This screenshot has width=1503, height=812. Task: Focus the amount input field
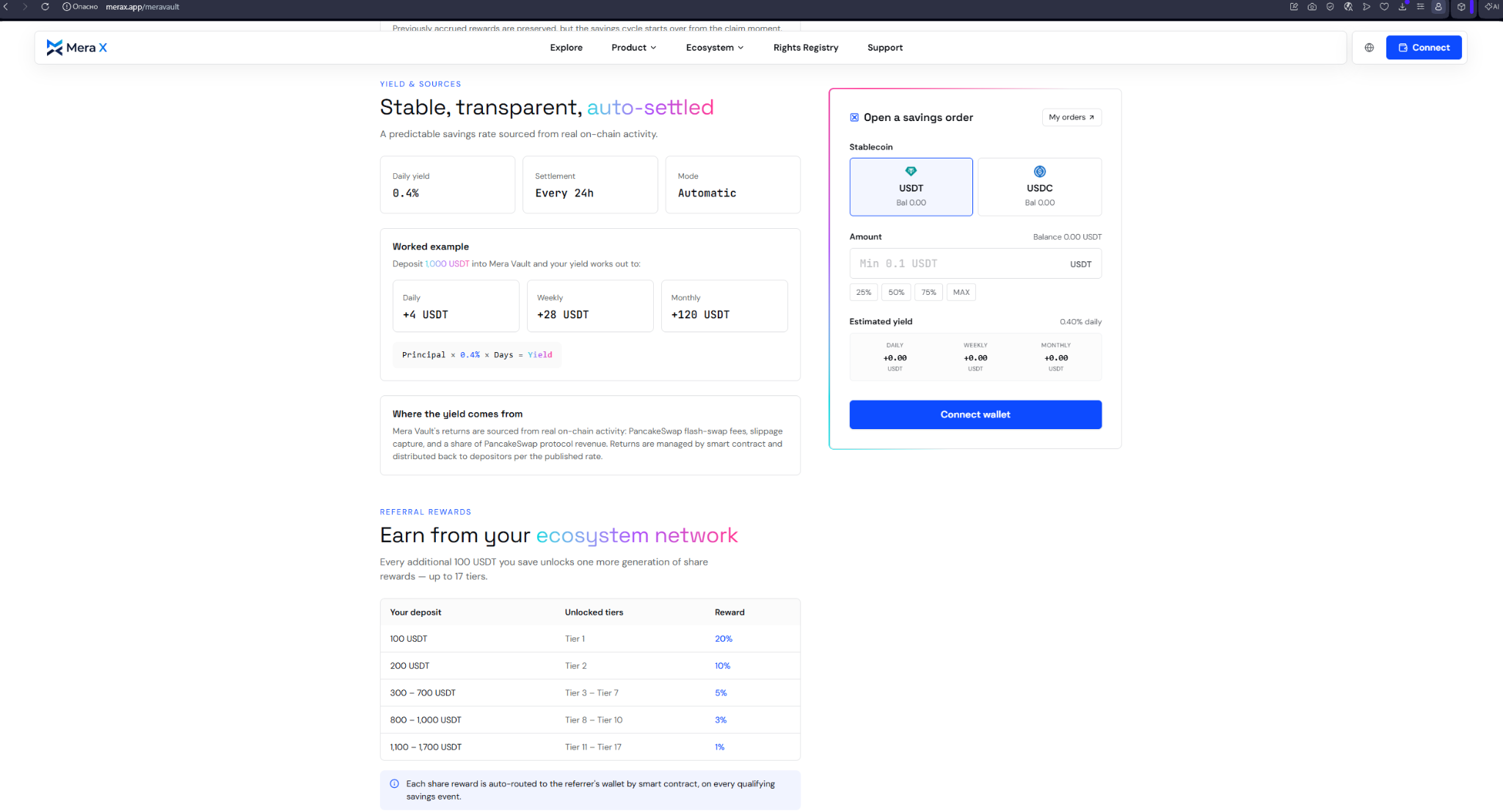pyautogui.click(x=975, y=263)
